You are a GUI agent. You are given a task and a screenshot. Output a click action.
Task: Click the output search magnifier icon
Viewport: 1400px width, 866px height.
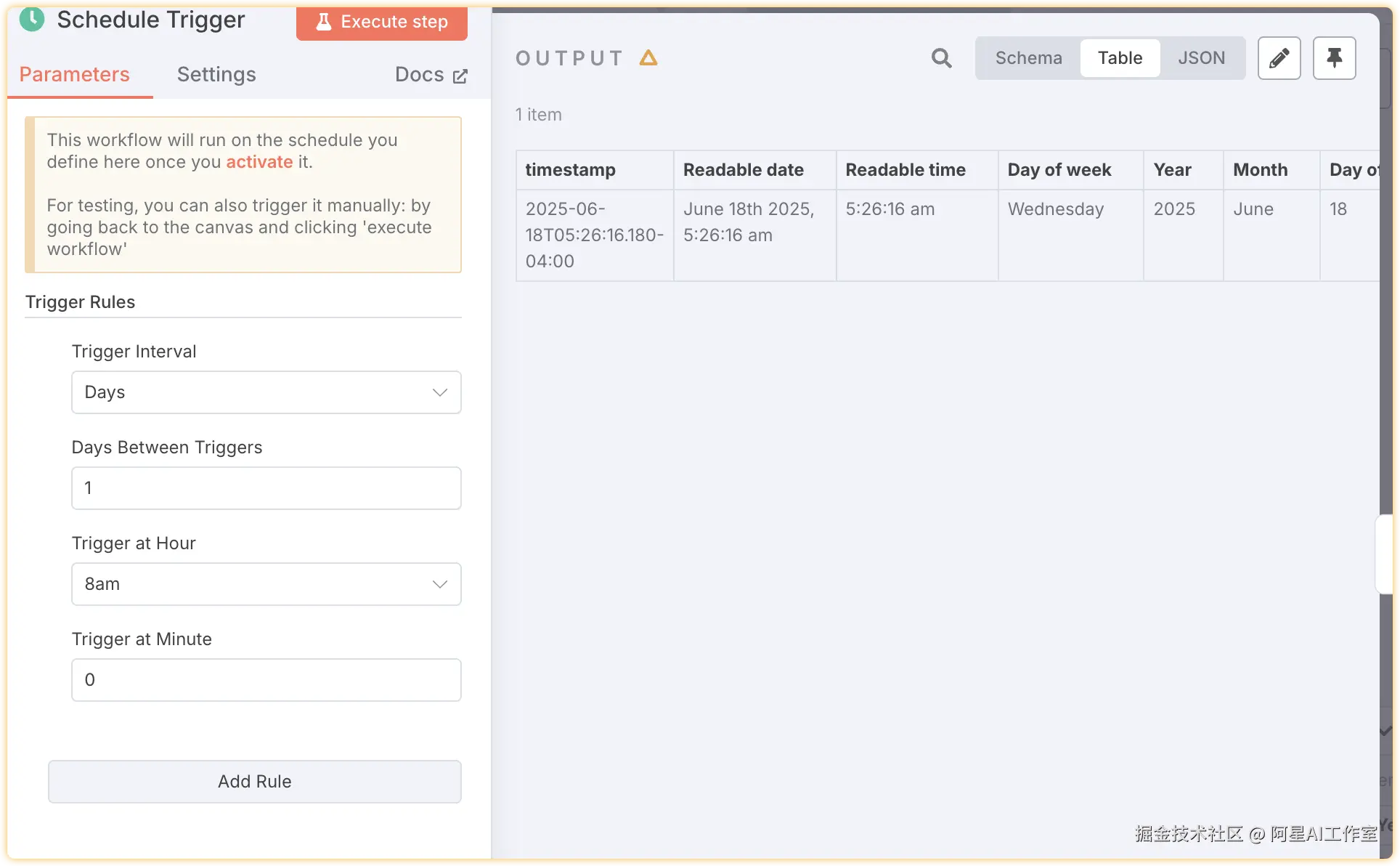click(x=941, y=58)
